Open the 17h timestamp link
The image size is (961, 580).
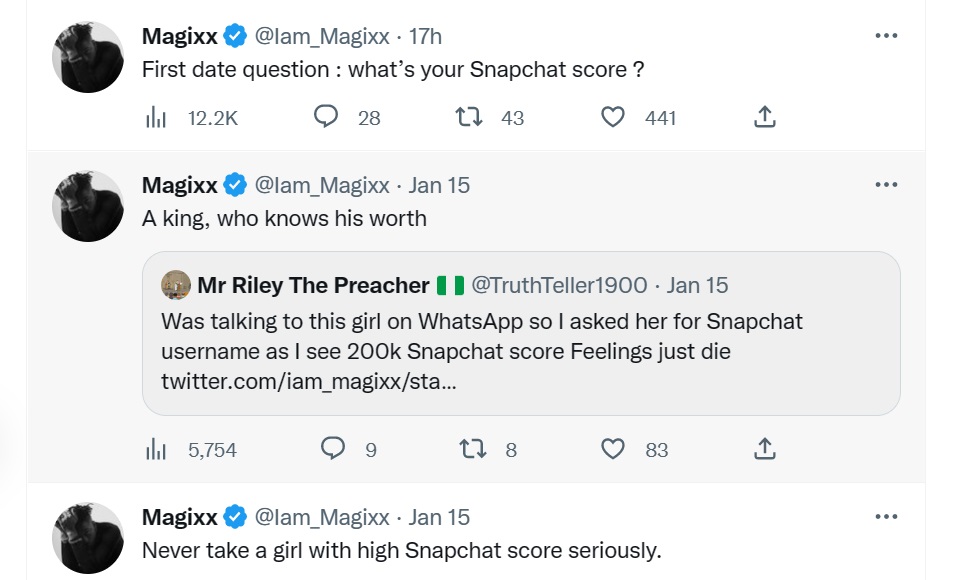[x=426, y=37]
